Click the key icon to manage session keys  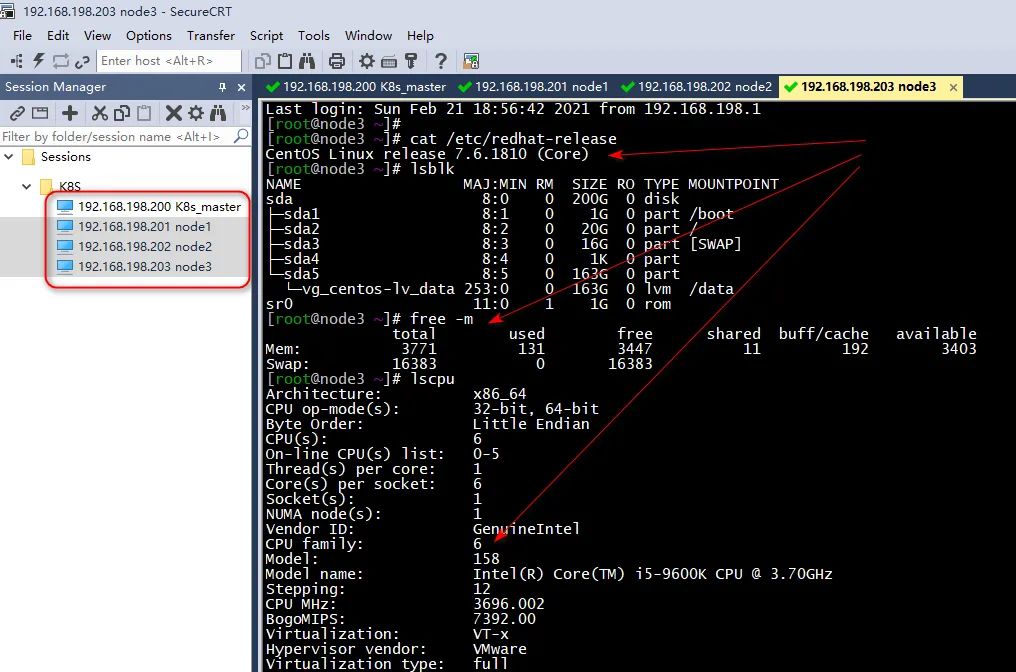click(410, 60)
